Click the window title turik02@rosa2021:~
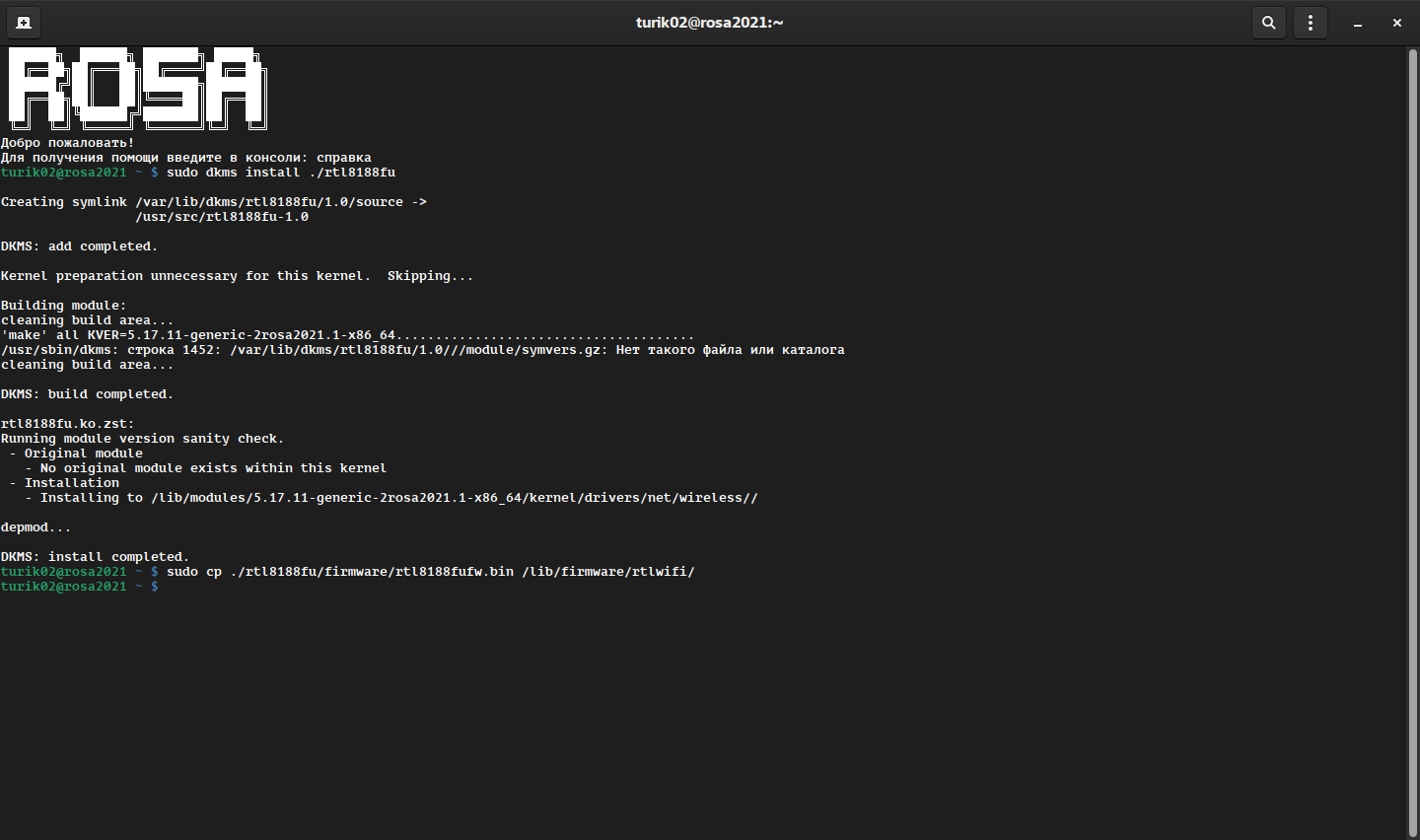This screenshot has height=840, width=1420. (710, 23)
